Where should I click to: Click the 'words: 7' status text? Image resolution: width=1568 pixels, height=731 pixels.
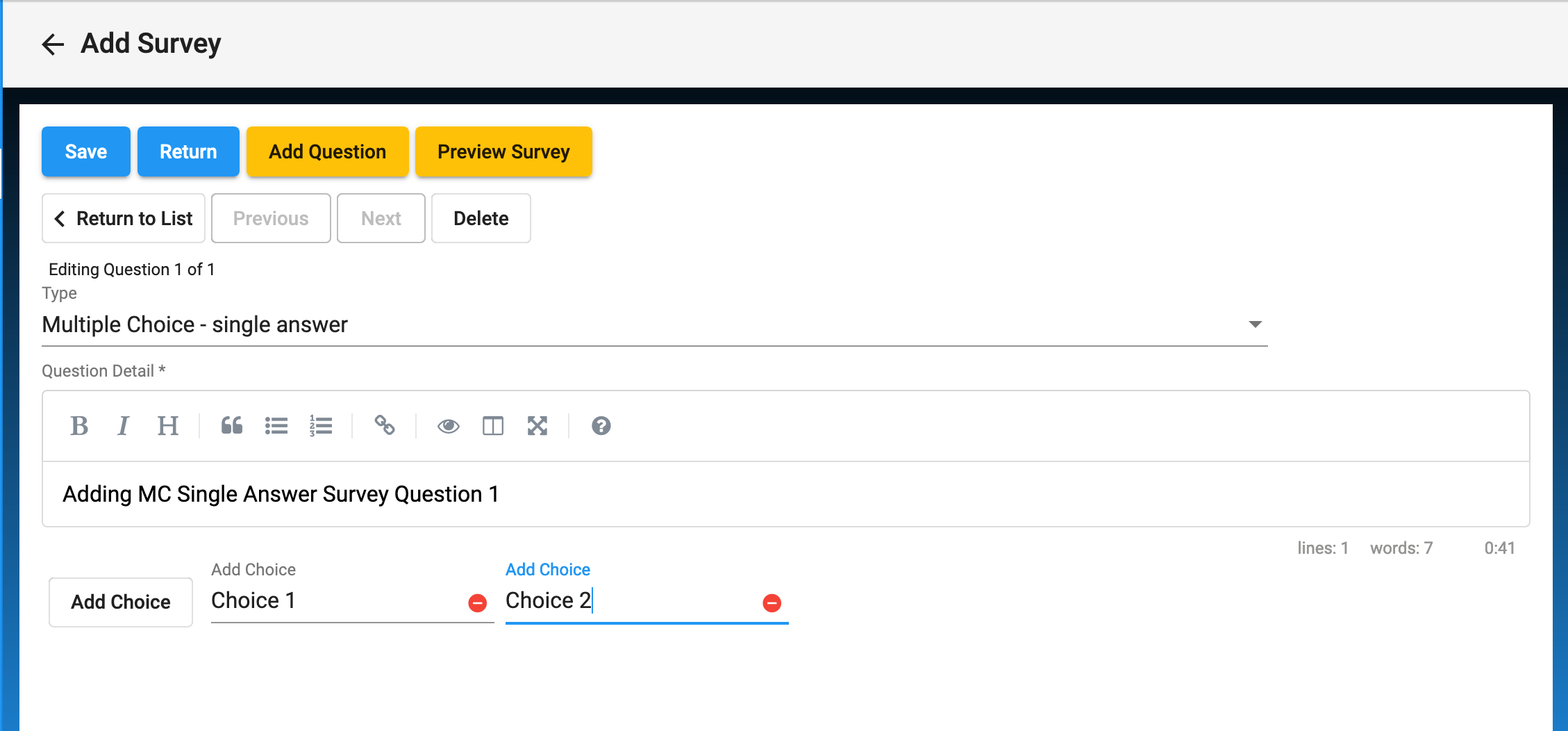coord(1401,548)
